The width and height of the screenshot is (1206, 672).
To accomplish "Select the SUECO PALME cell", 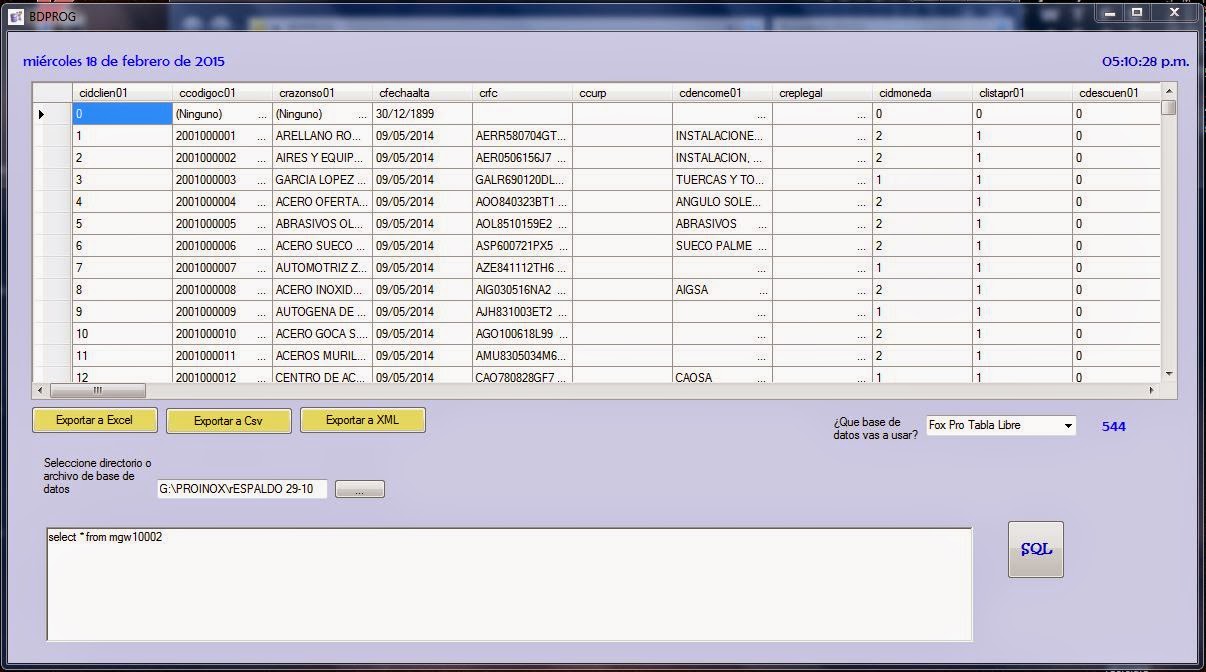I will (722, 246).
